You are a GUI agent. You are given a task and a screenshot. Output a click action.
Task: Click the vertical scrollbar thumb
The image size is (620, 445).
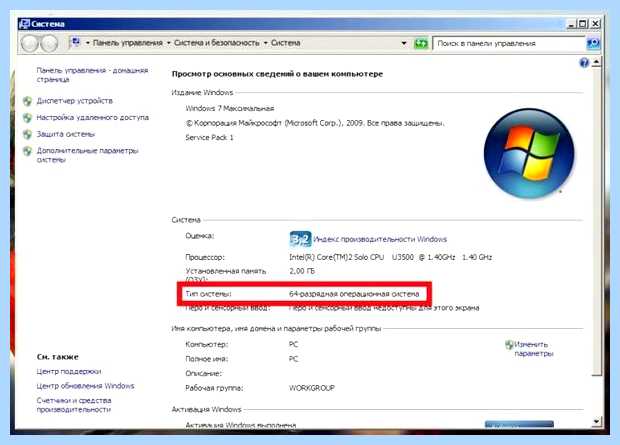(x=597, y=222)
